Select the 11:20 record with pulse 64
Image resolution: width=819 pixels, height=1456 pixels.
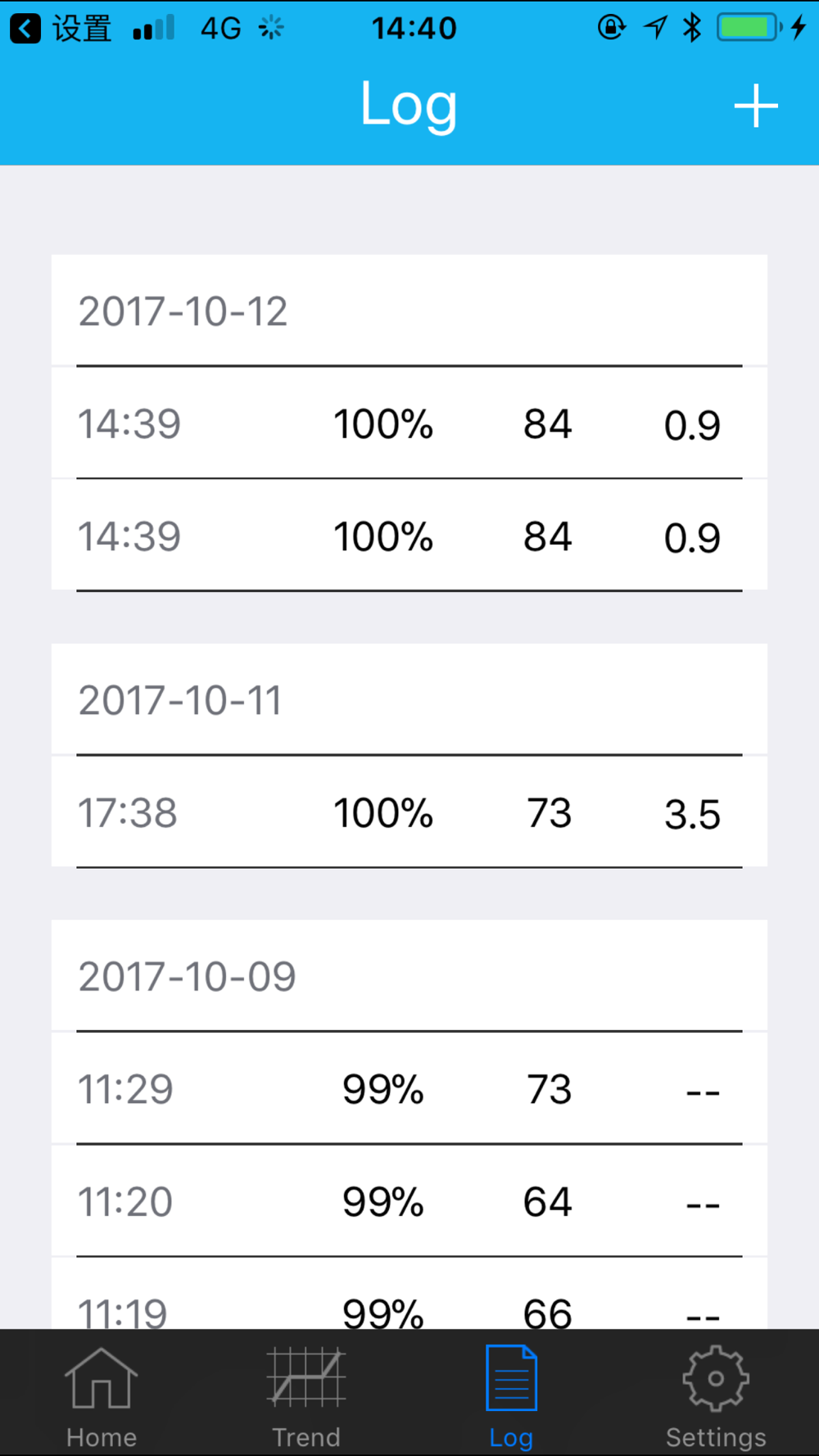click(409, 1201)
